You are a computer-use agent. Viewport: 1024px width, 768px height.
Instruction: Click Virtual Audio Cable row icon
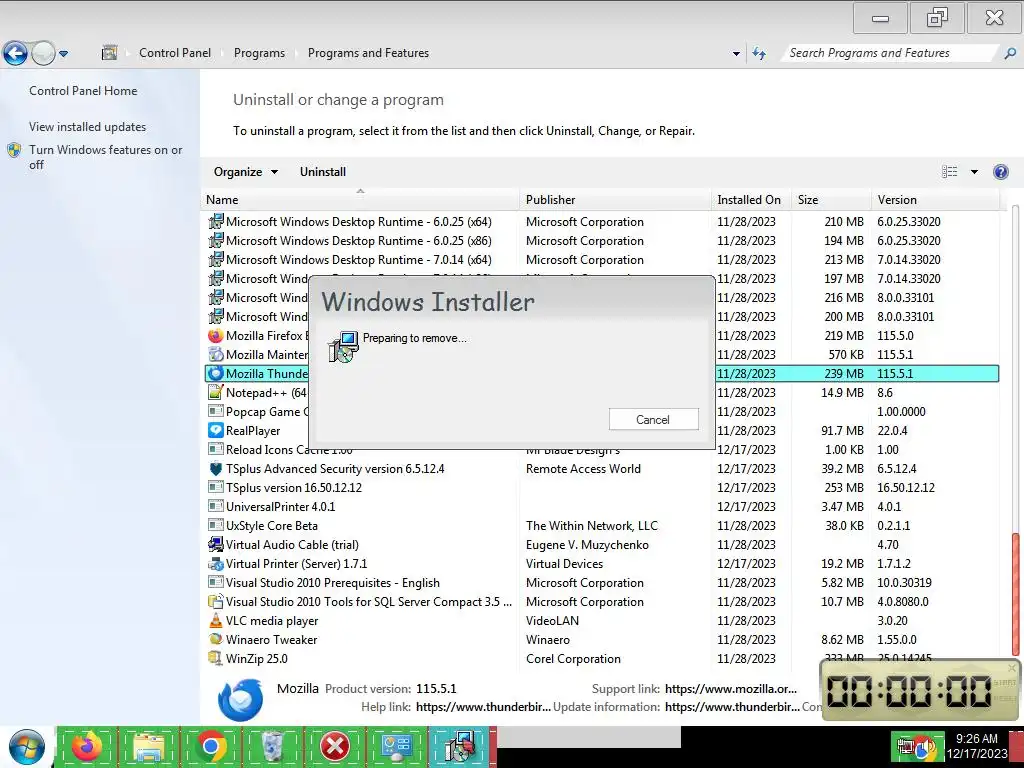216,545
